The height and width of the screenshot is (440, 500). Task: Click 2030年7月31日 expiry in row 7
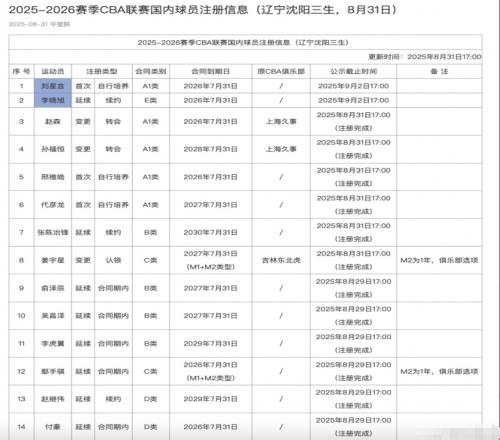(210, 232)
